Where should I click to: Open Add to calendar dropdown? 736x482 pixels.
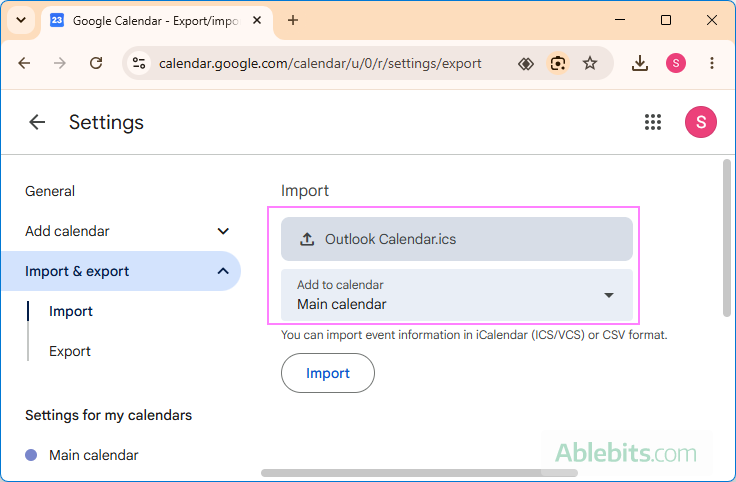(457, 295)
